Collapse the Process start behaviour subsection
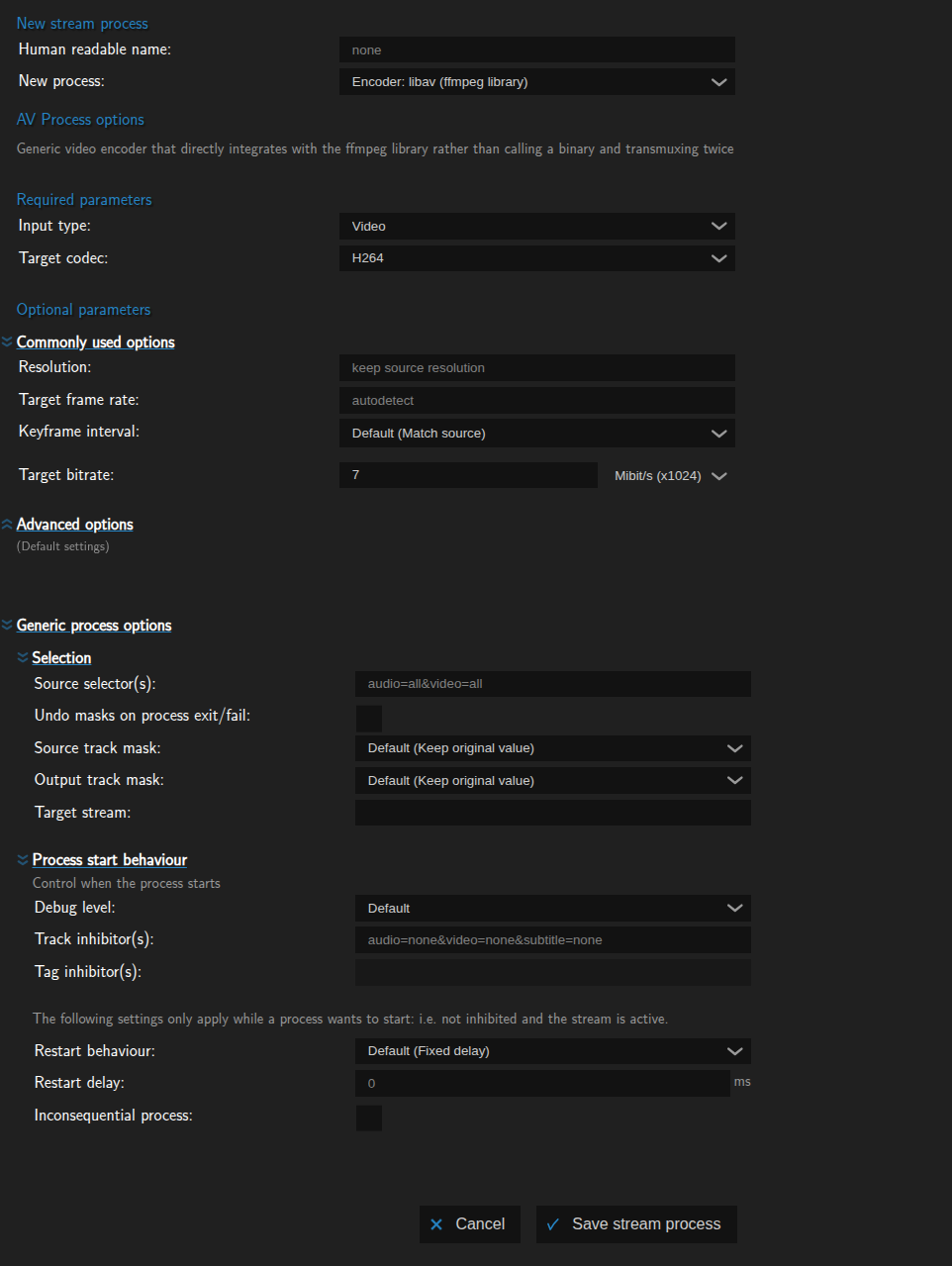952x1266 pixels. click(x=109, y=860)
